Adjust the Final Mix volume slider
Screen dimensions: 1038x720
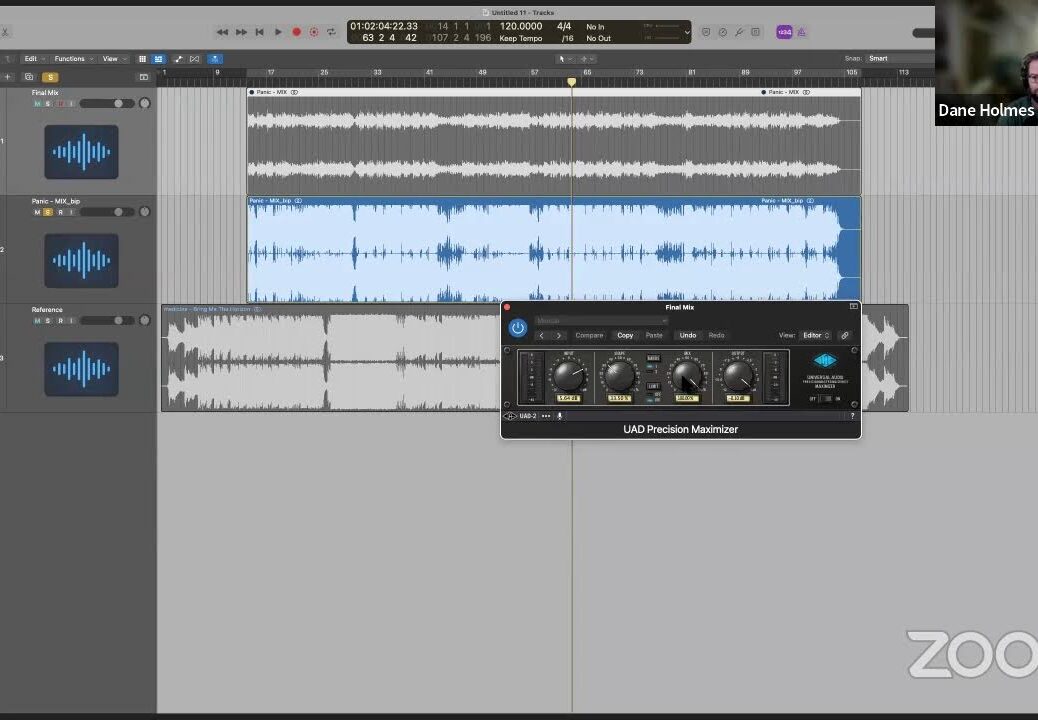(107, 103)
